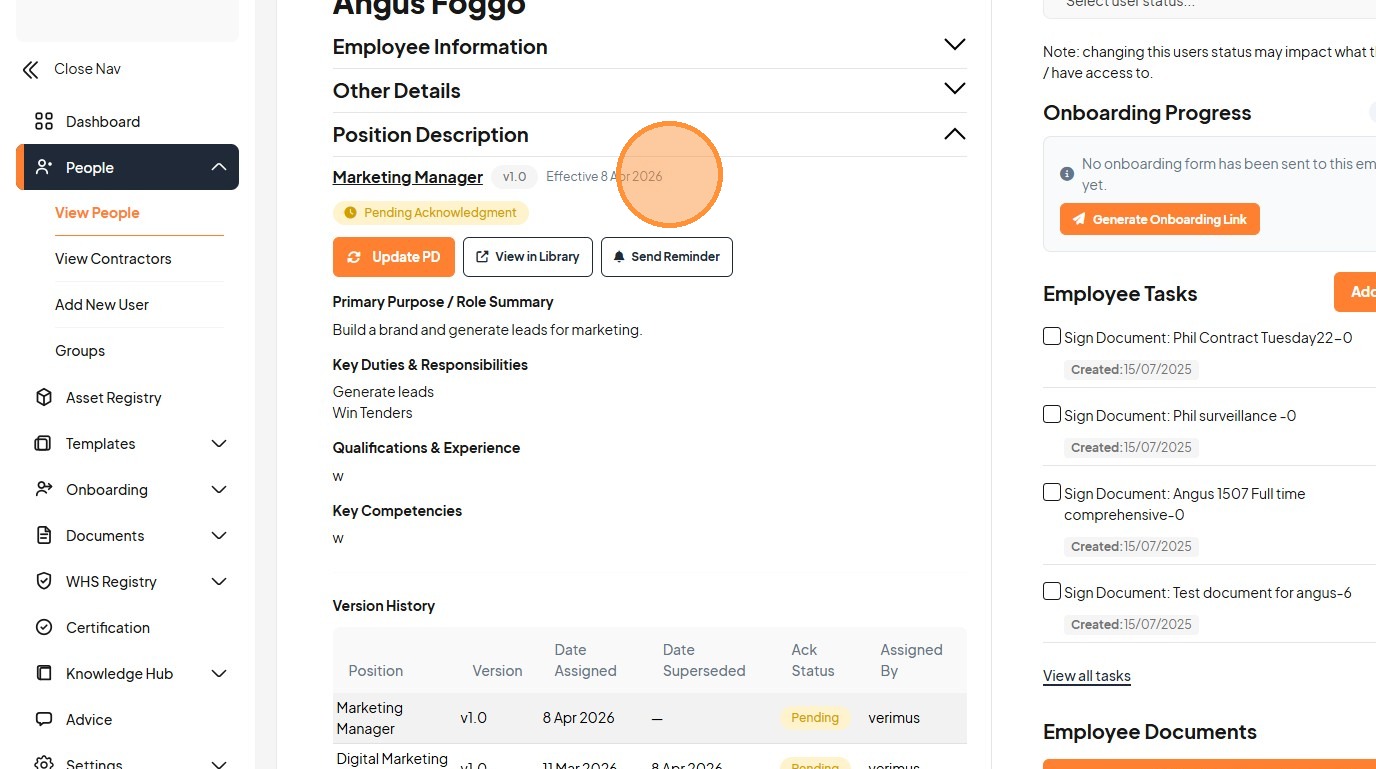Viewport: 1376px width, 769px height.
Task: Open the View all tasks link
Action: [1086, 676]
